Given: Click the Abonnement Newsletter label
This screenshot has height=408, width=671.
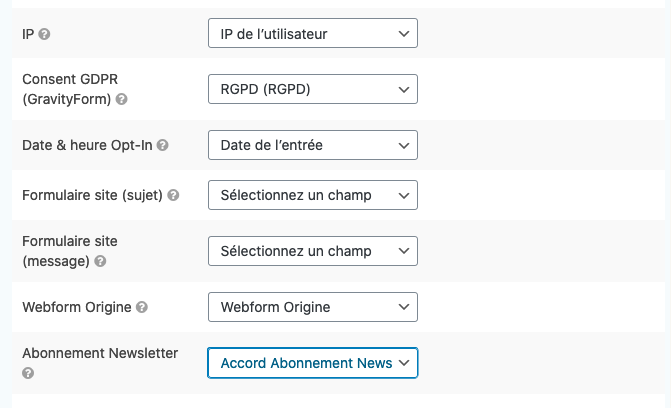Looking at the screenshot, I should (100, 353).
